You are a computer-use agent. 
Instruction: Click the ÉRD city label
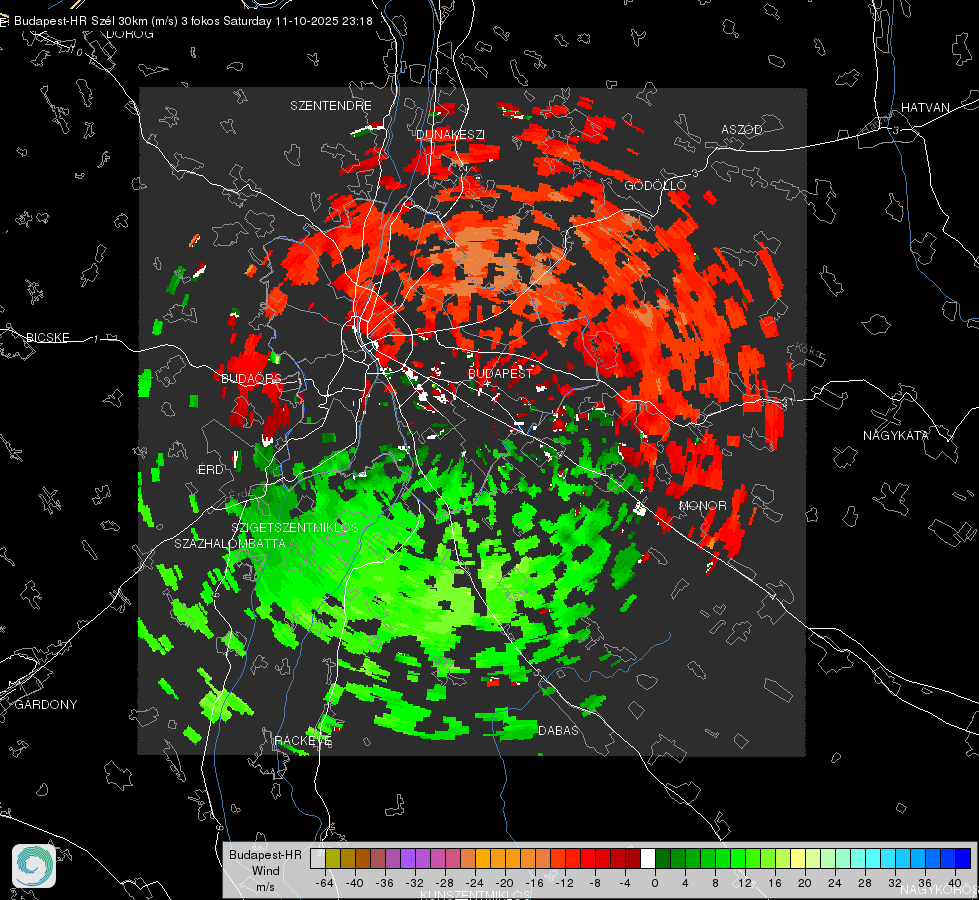click(210, 470)
